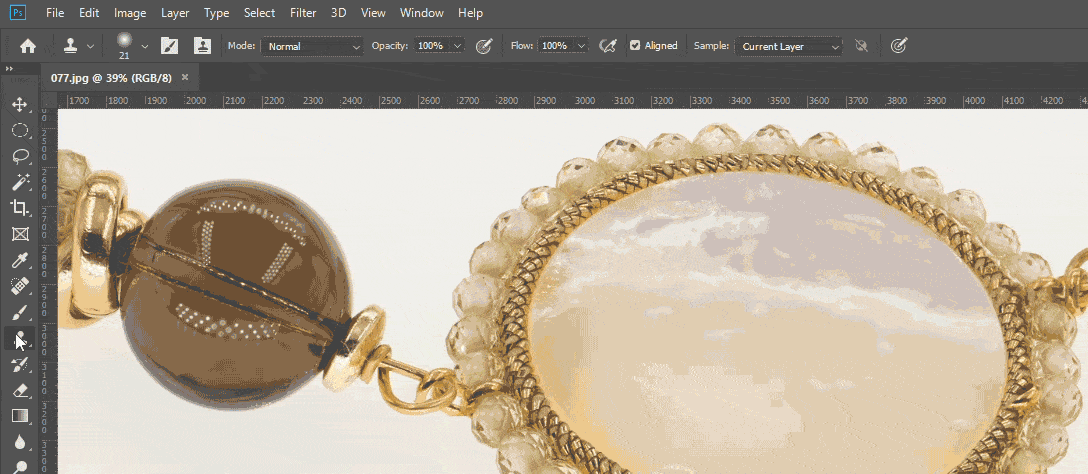Open the Window menu

click(422, 12)
